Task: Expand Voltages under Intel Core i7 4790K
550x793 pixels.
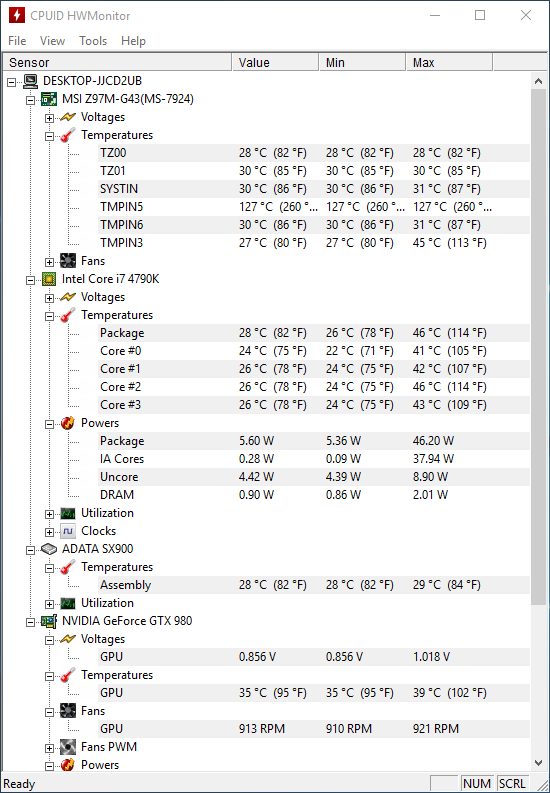Action: (x=49, y=297)
